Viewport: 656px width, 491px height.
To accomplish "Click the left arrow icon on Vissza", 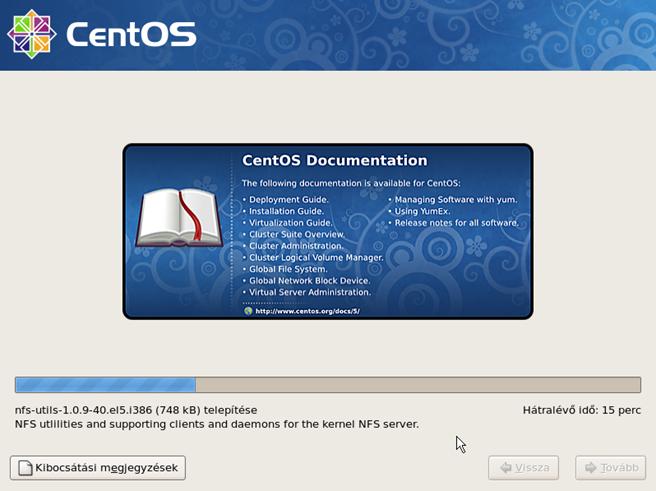I will (506, 467).
